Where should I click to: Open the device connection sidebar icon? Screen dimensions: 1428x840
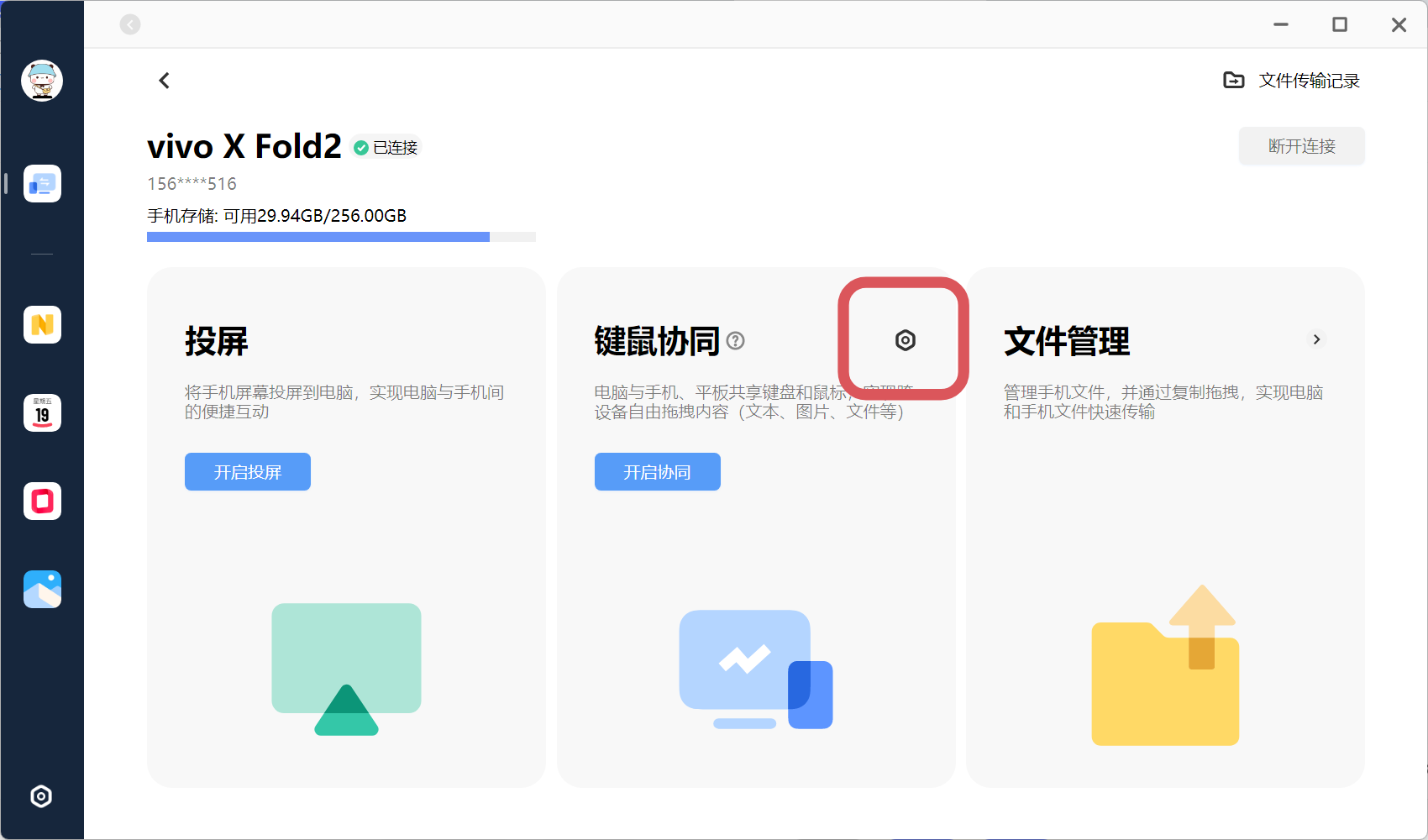(42, 183)
